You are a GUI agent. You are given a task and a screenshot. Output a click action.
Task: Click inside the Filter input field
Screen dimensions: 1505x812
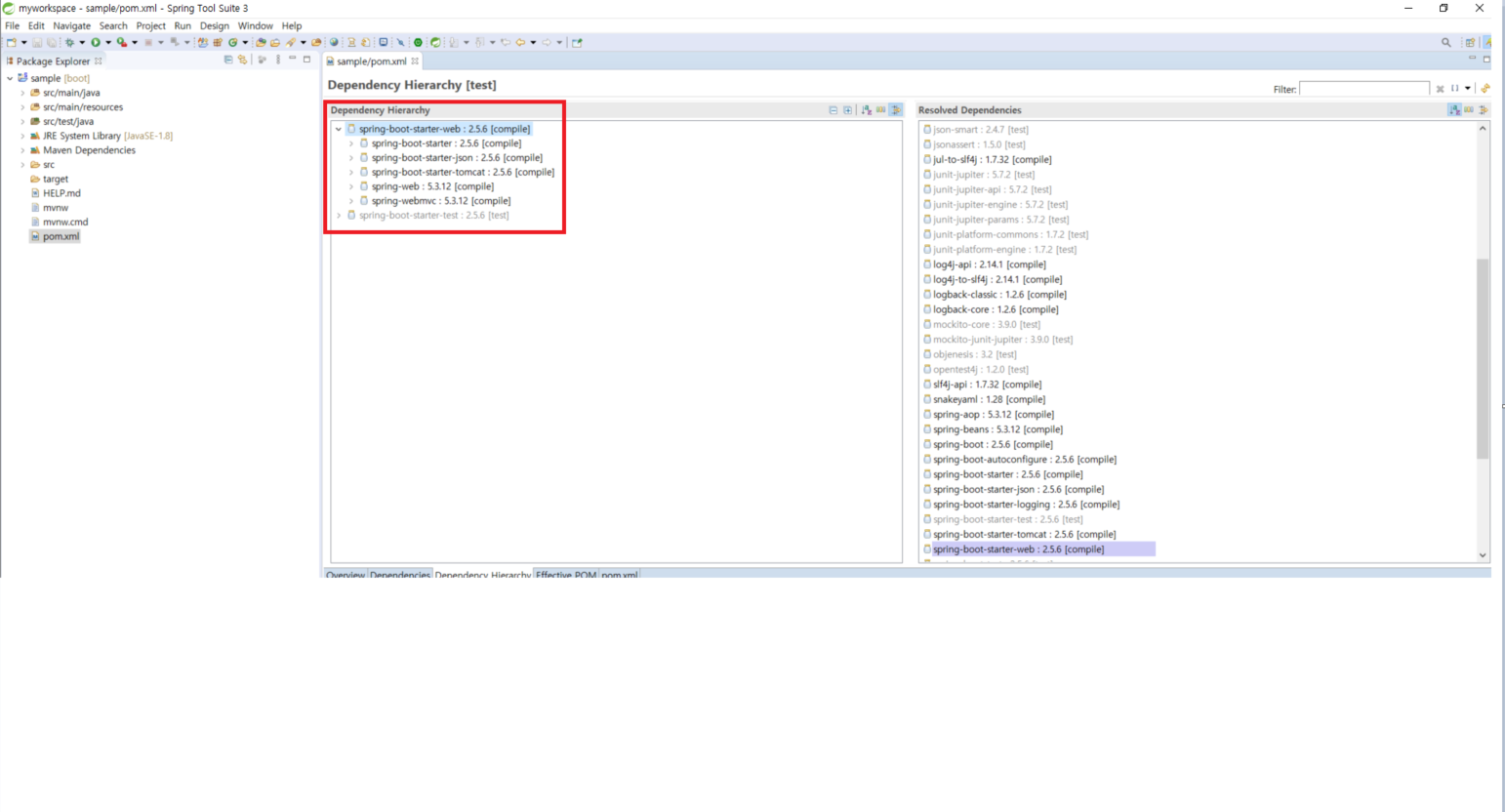pyautogui.click(x=1363, y=89)
